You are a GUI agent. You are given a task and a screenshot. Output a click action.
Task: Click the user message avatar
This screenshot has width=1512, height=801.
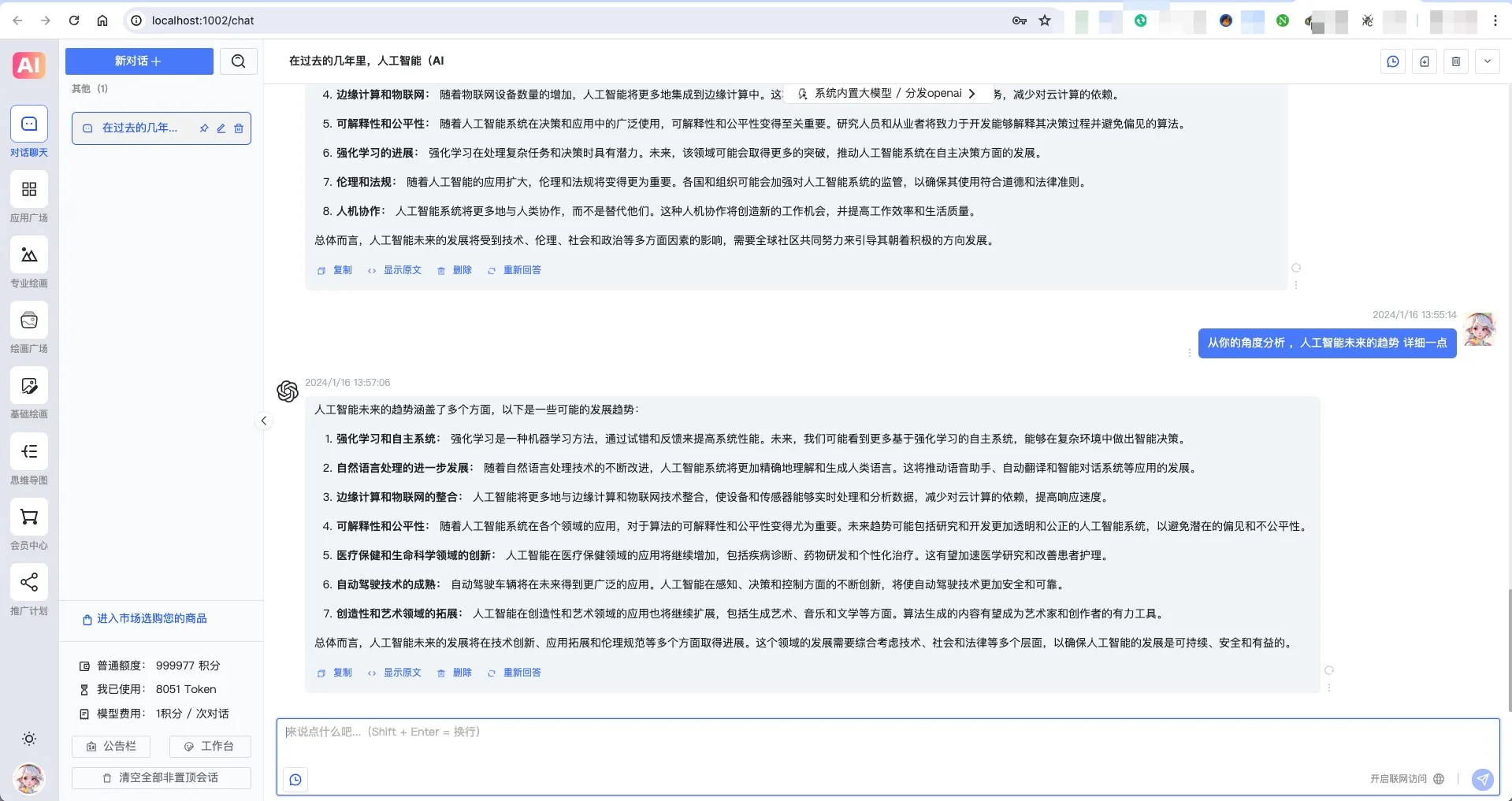pos(1480,329)
